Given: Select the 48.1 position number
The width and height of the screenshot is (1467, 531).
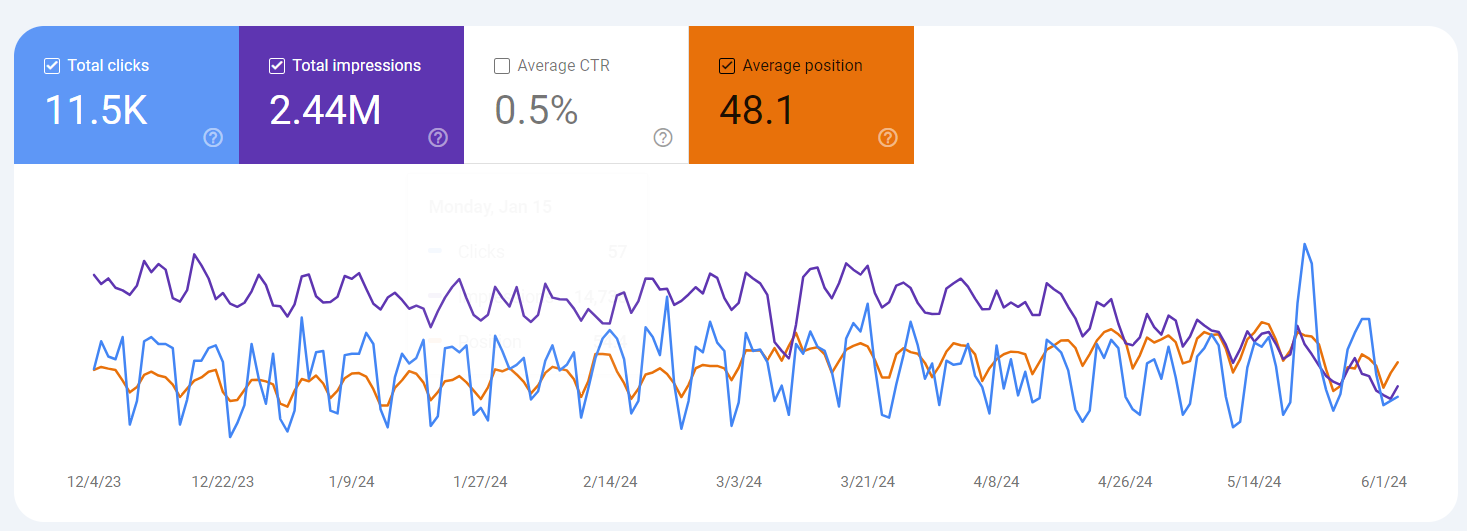Looking at the screenshot, I should [756, 110].
